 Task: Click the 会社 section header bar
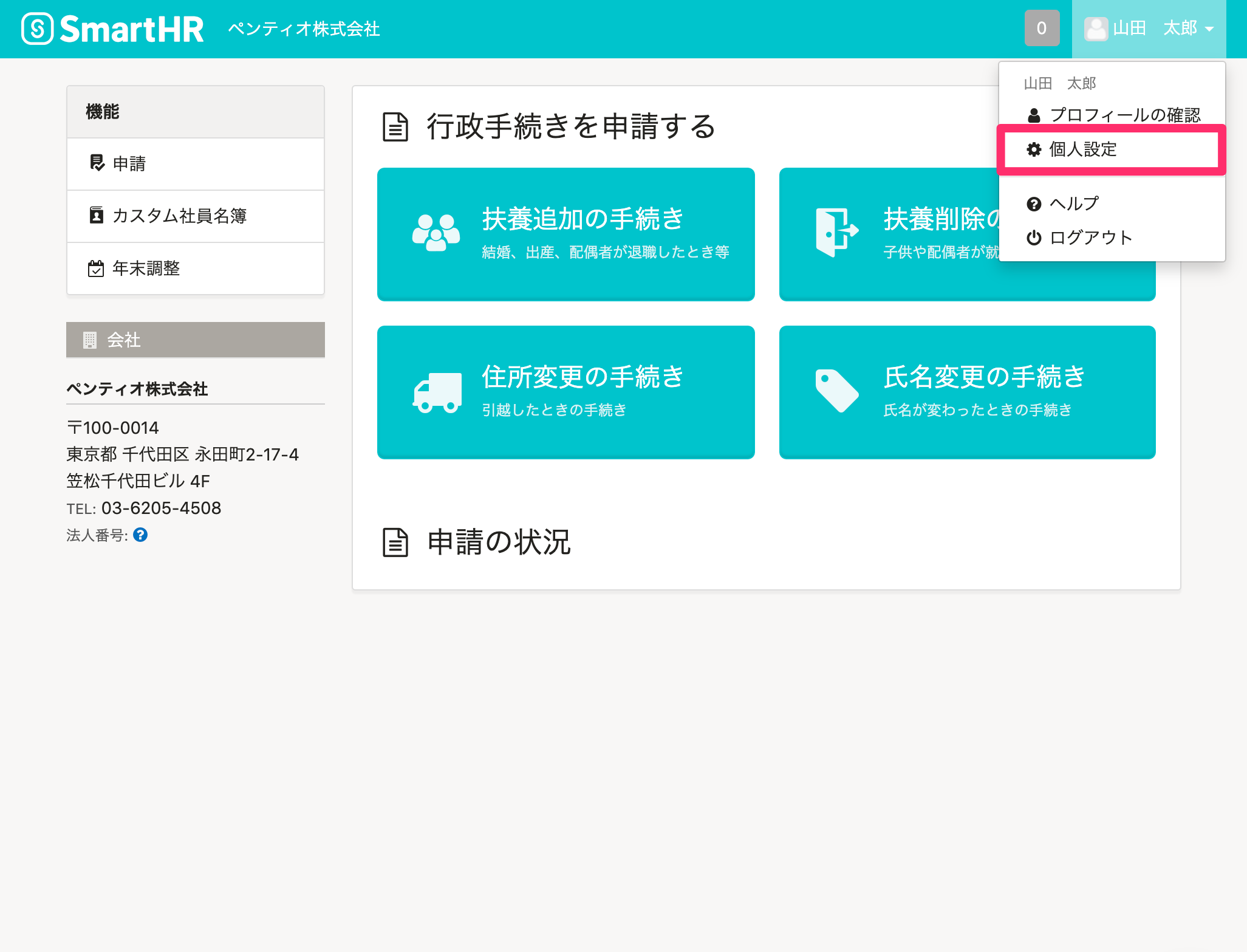(x=196, y=340)
